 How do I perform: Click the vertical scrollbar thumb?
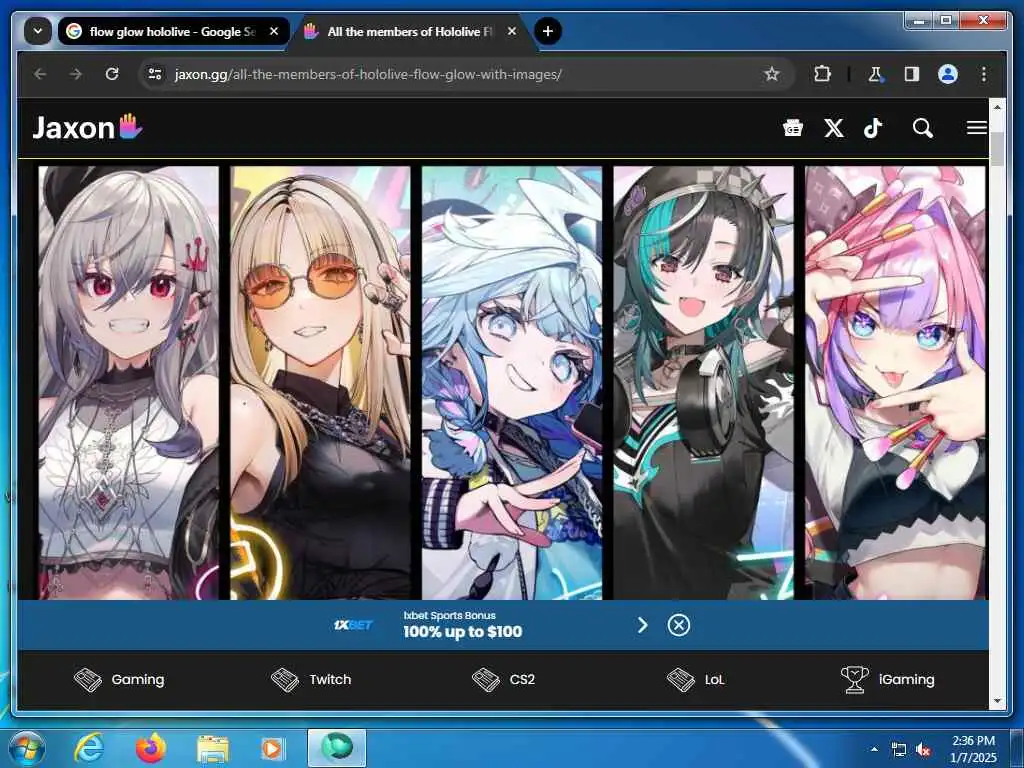(997, 148)
